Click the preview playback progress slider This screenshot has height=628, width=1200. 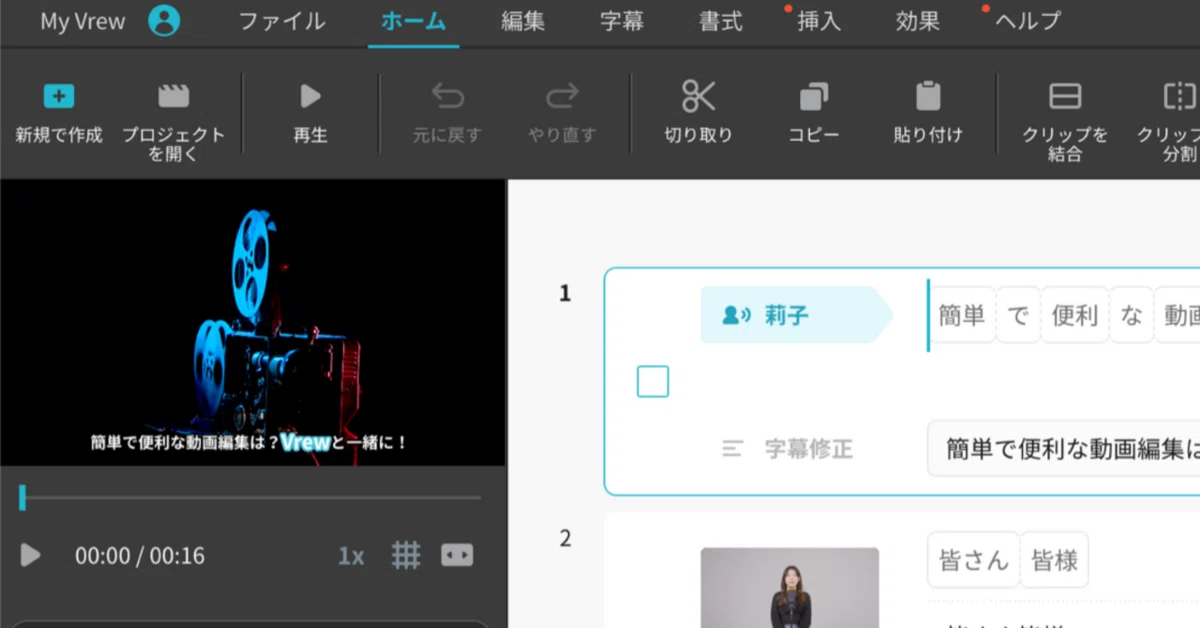pos(250,497)
